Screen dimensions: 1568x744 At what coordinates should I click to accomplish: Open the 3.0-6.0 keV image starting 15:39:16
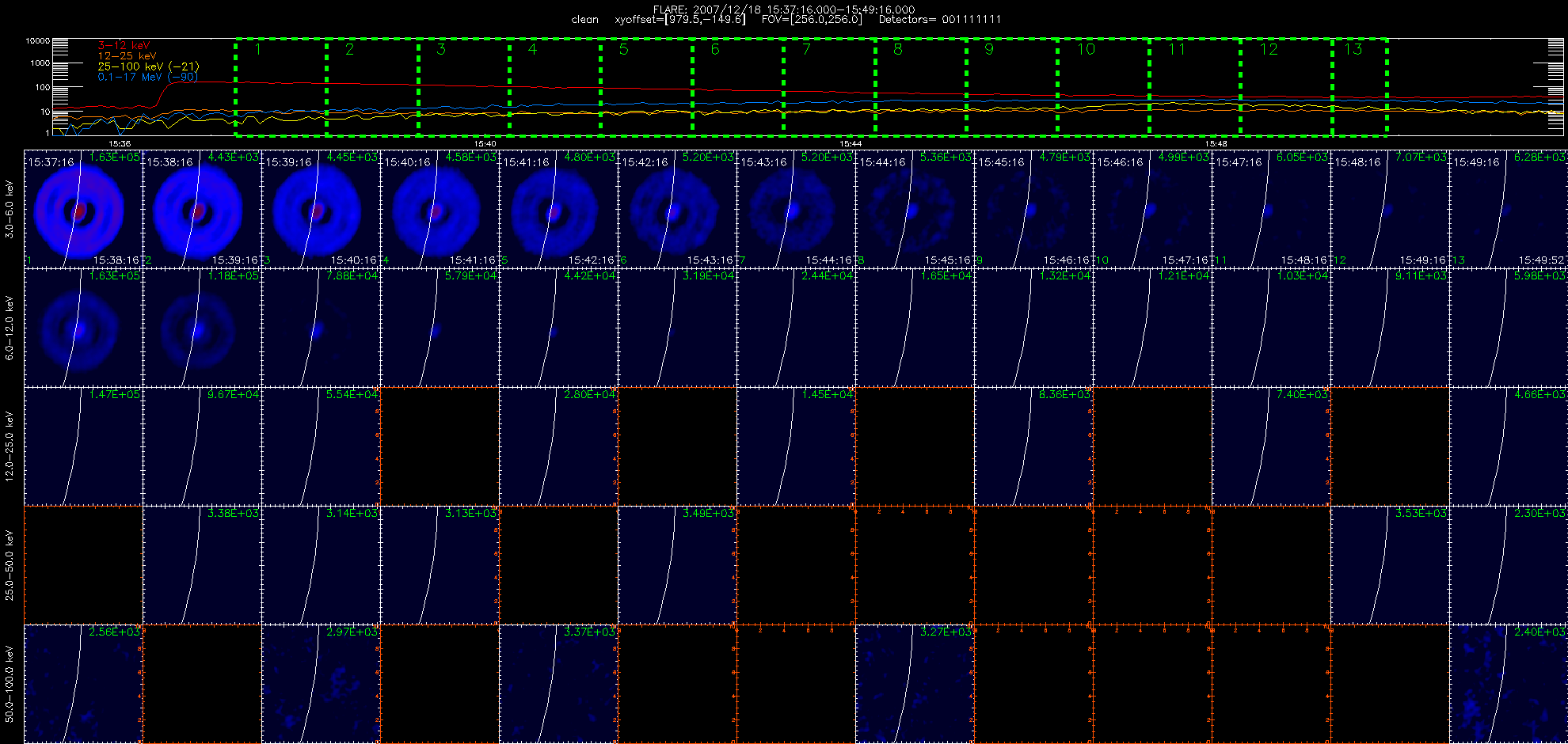(x=322, y=209)
